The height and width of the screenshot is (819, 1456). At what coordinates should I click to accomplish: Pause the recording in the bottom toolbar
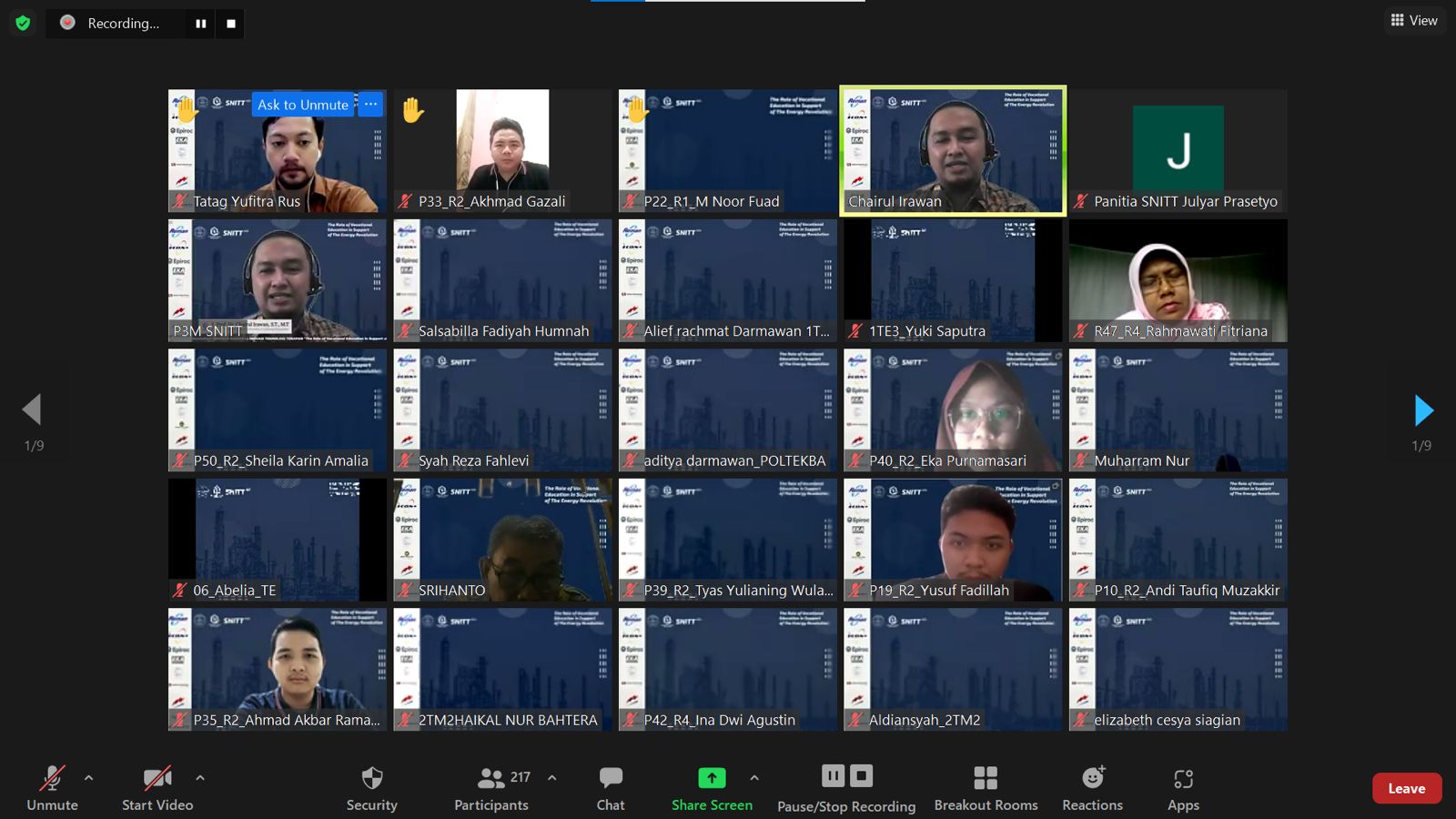pyautogui.click(x=833, y=775)
